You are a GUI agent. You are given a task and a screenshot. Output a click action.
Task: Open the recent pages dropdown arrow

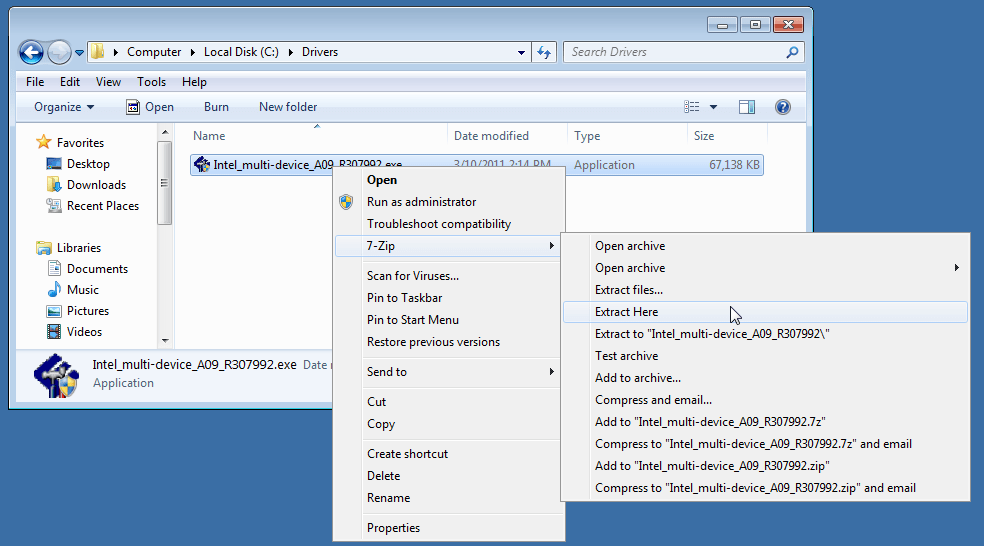click(79, 53)
